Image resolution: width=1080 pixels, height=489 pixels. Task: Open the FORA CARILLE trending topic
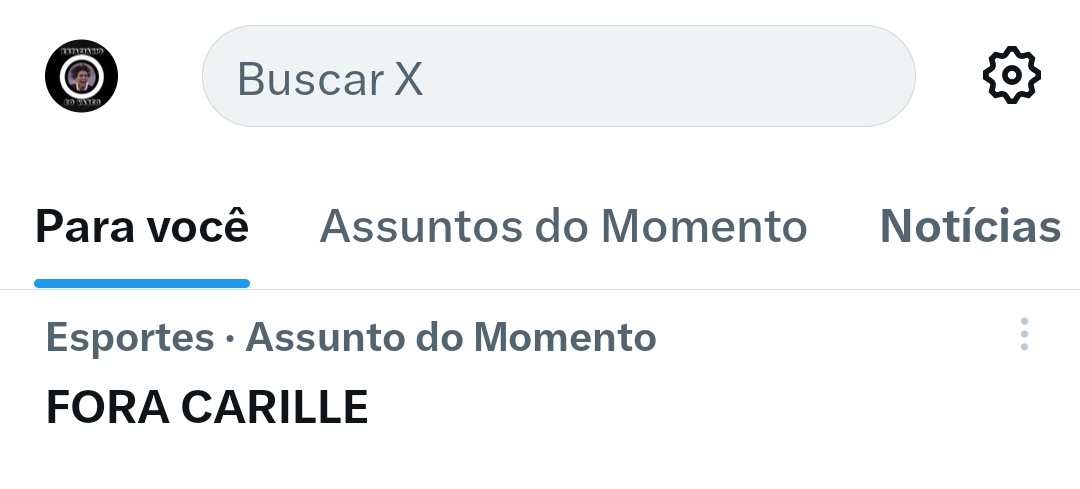tap(207, 407)
